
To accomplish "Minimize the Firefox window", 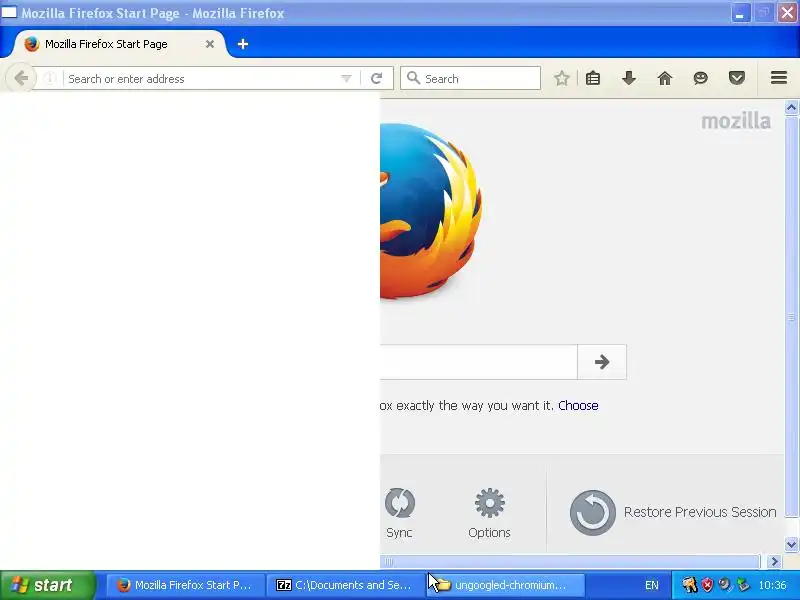I will pos(740,13).
